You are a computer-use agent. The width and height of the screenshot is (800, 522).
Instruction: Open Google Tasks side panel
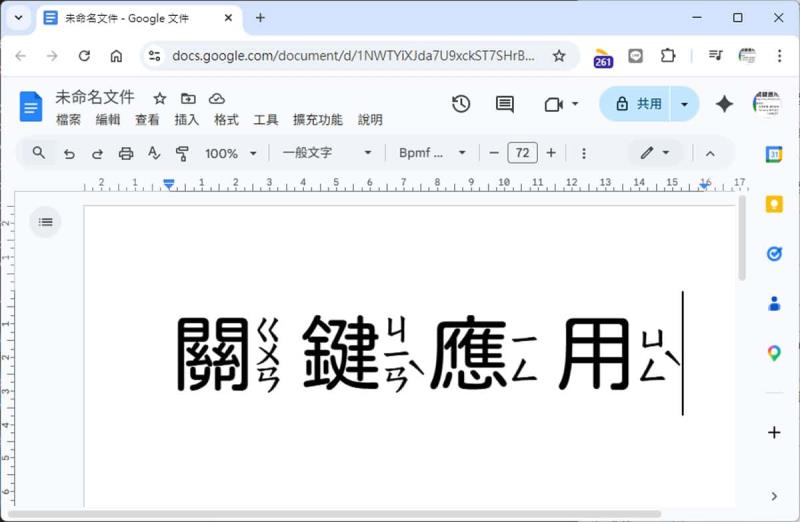pyautogui.click(x=774, y=254)
